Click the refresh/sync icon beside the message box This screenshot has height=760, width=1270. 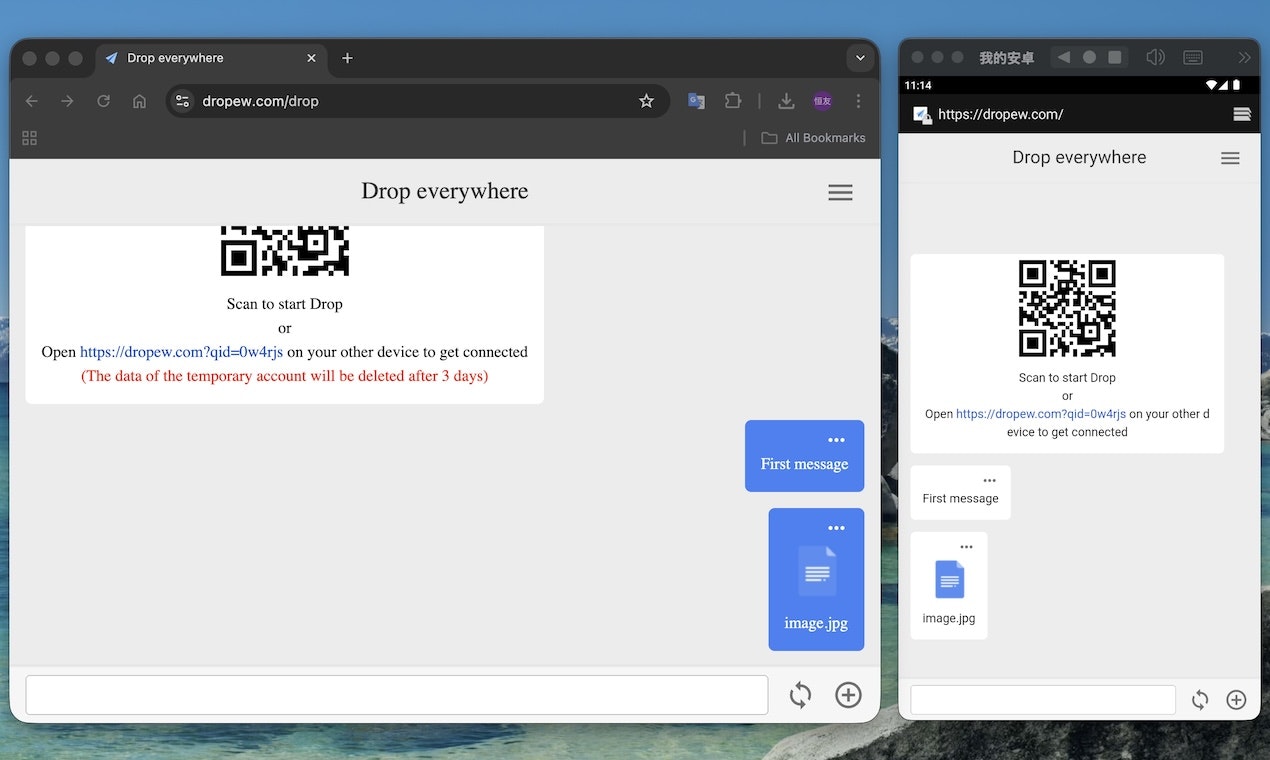point(800,695)
